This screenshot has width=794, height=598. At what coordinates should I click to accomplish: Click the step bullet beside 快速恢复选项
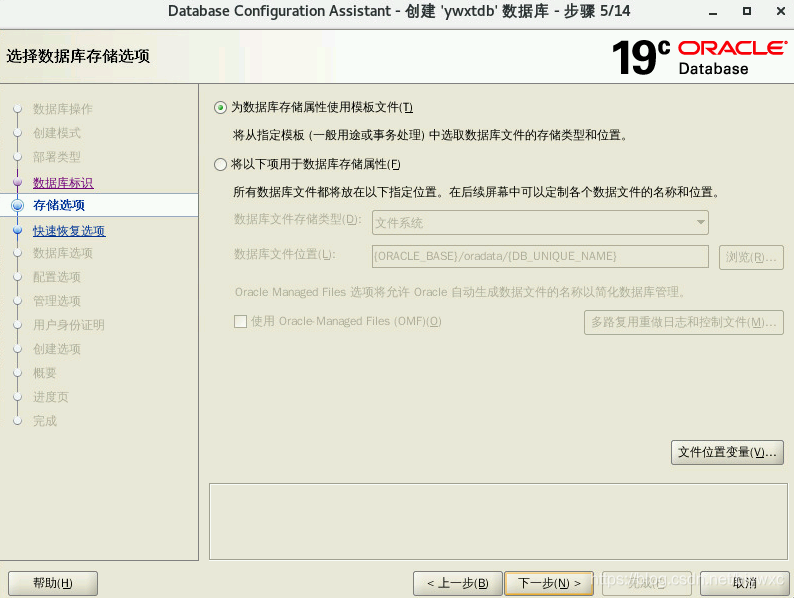coord(18,230)
